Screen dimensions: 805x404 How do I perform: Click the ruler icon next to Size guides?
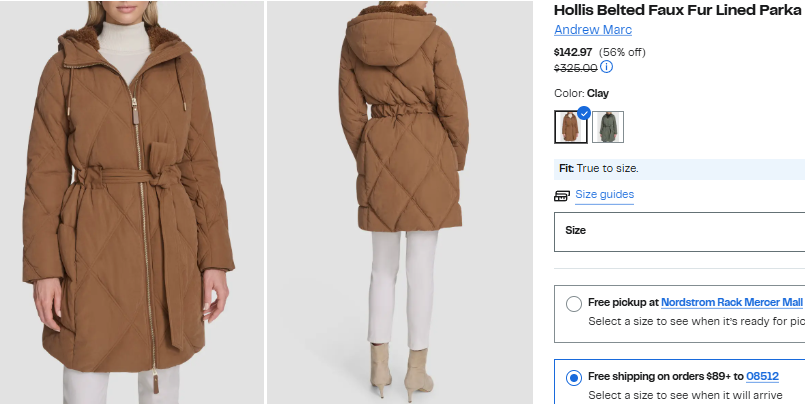pos(562,195)
